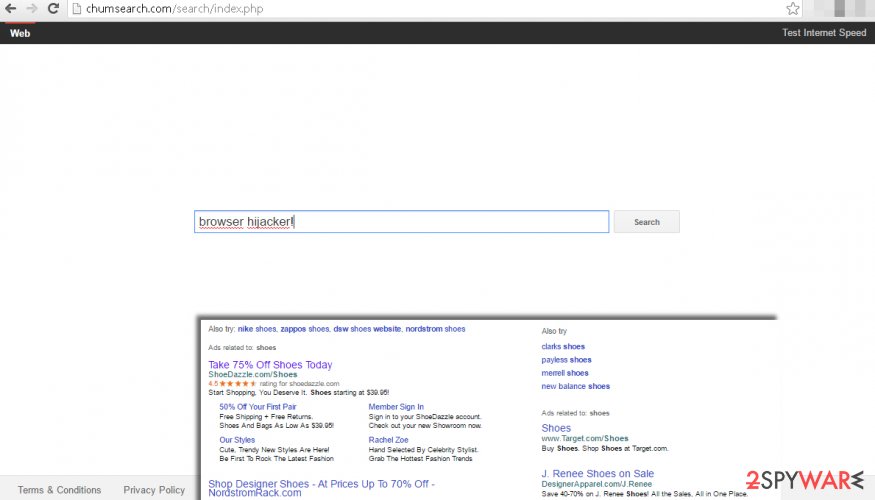Viewport: 875px width, 500px height.
Task: Click the page icon beside the URL
Action: pyautogui.click(x=77, y=8)
